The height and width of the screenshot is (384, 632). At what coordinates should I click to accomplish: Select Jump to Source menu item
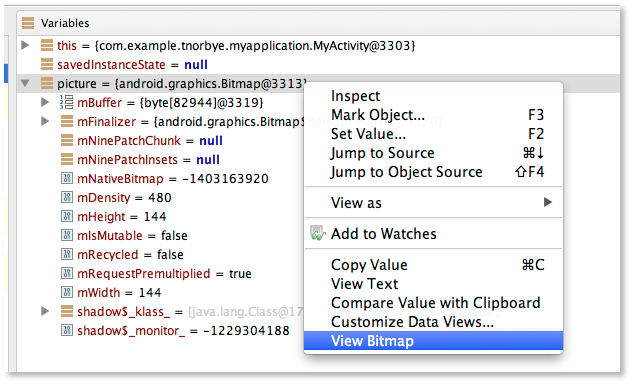point(383,153)
